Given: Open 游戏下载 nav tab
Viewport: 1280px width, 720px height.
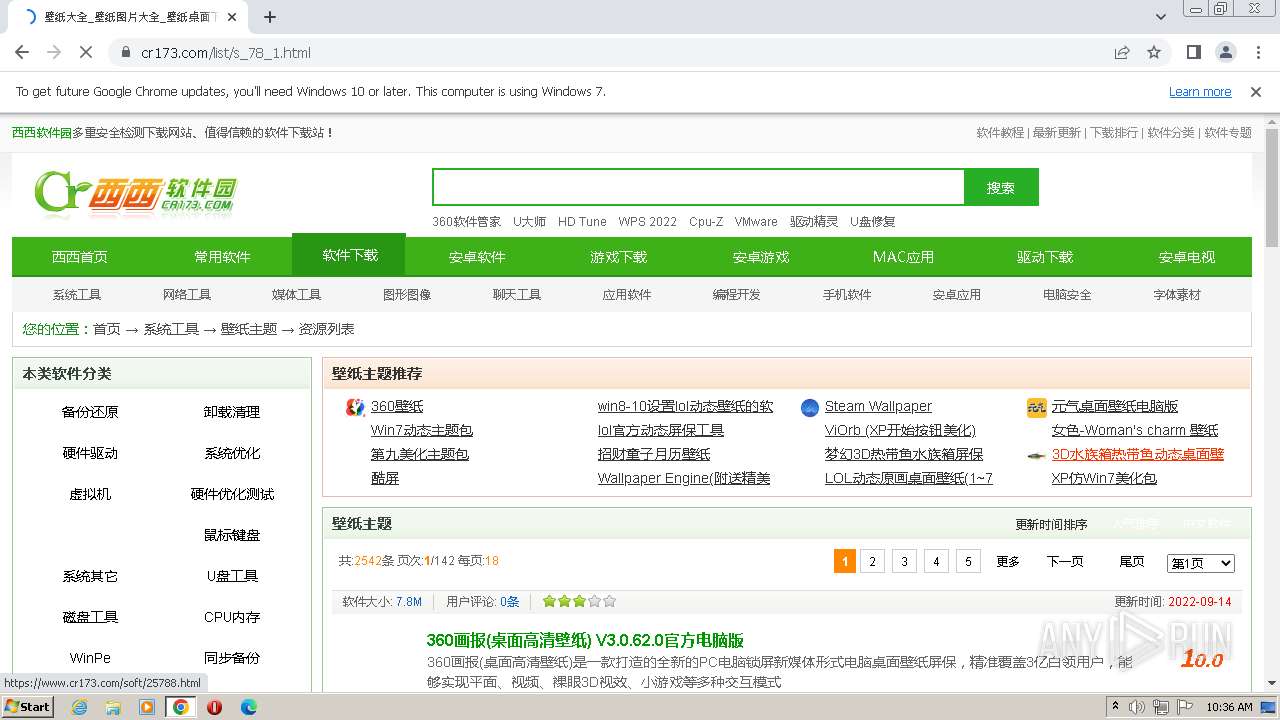Looking at the screenshot, I should [618, 257].
